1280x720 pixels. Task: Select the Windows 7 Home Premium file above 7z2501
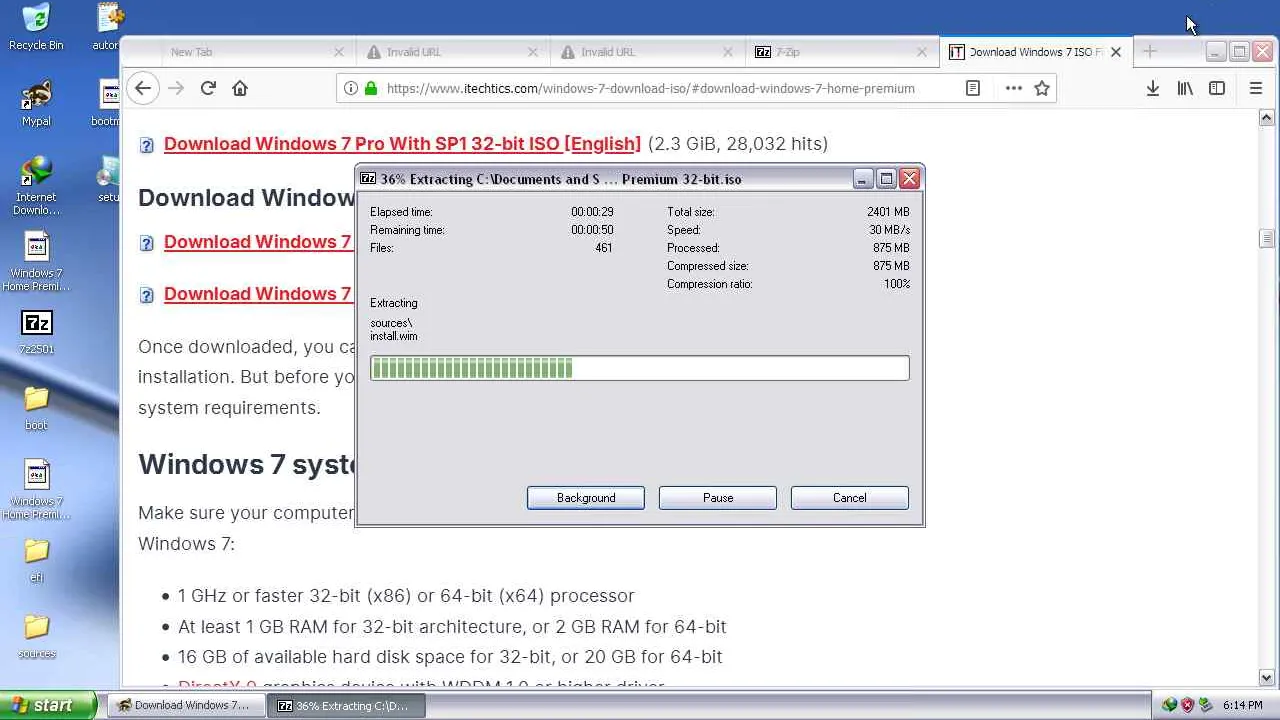click(x=36, y=262)
